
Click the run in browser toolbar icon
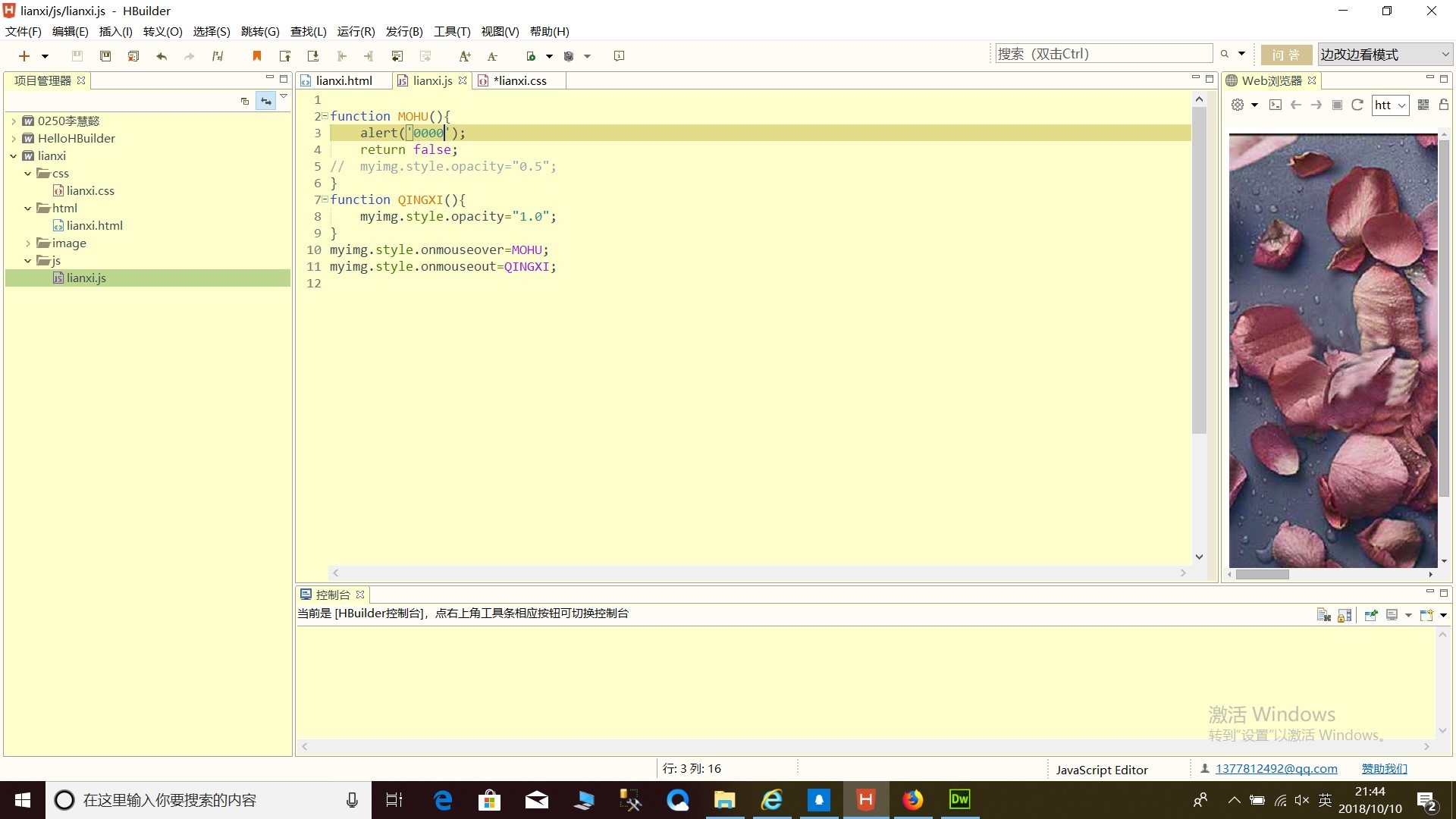click(x=531, y=56)
